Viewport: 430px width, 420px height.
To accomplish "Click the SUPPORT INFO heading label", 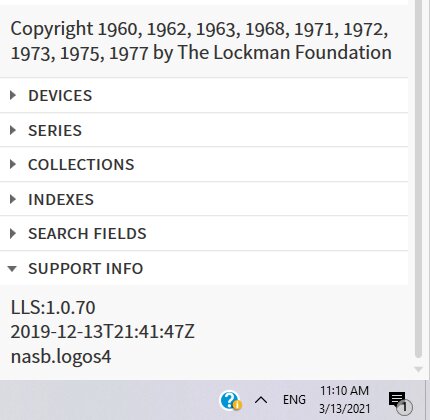I will coord(86,269).
